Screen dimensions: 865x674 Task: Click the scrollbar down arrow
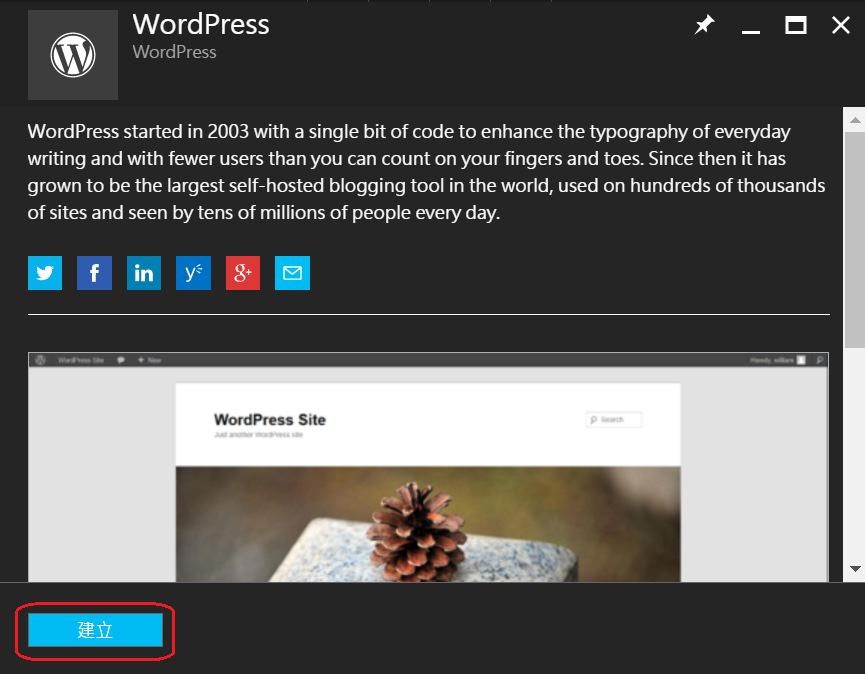(855, 568)
